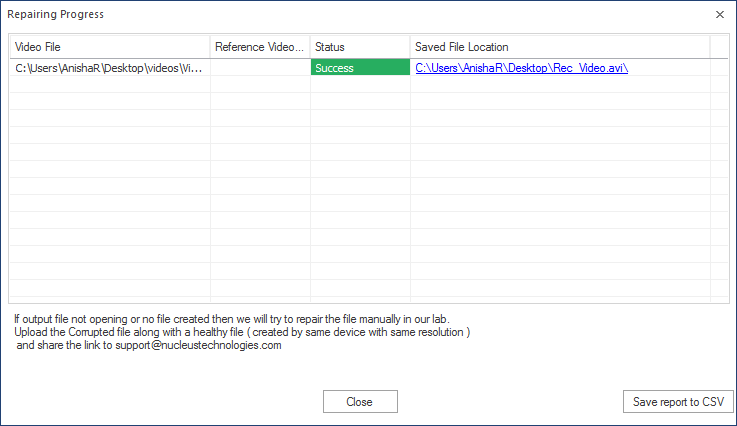Click the empty second row in Video File column
The image size is (737, 426).
coord(110,84)
